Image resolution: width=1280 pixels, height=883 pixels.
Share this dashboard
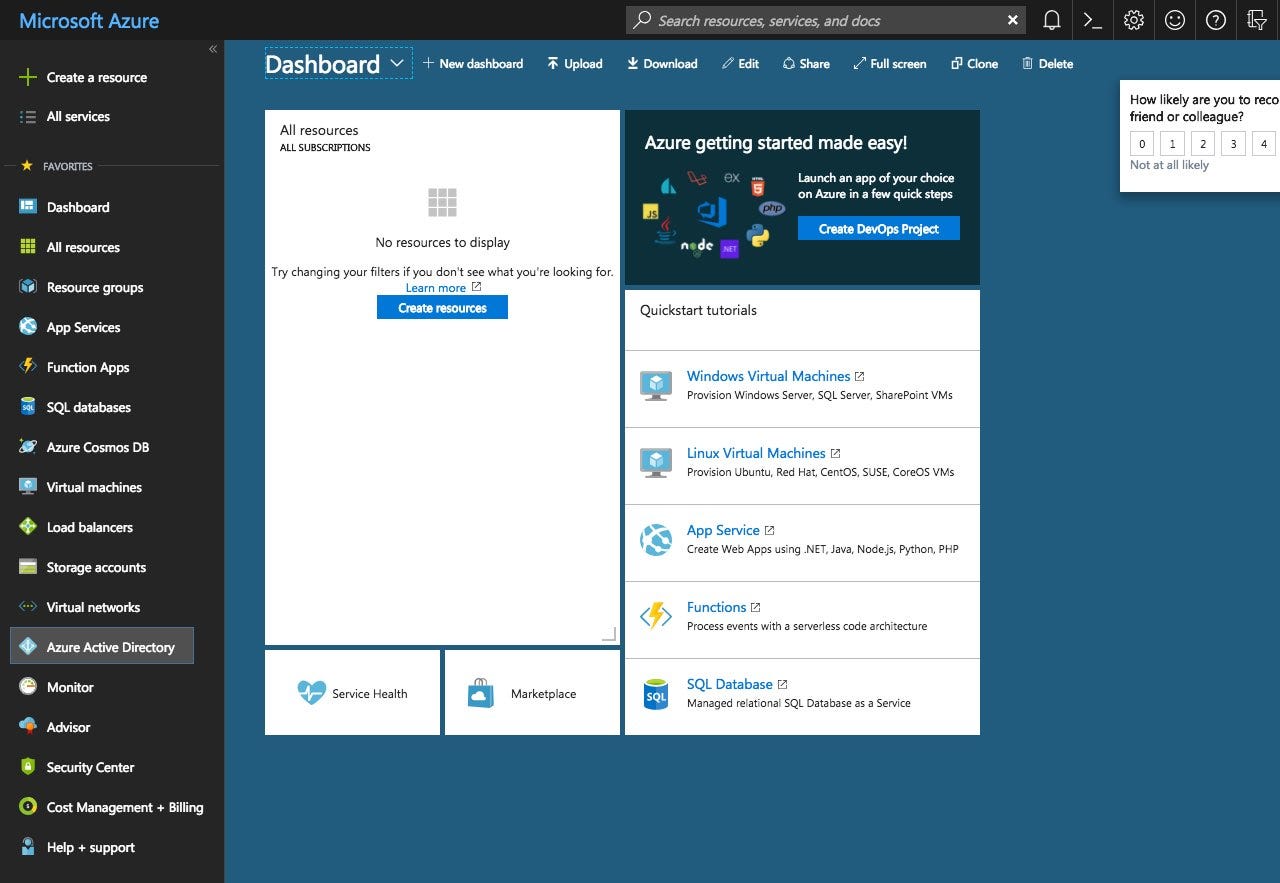click(x=806, y=64)
